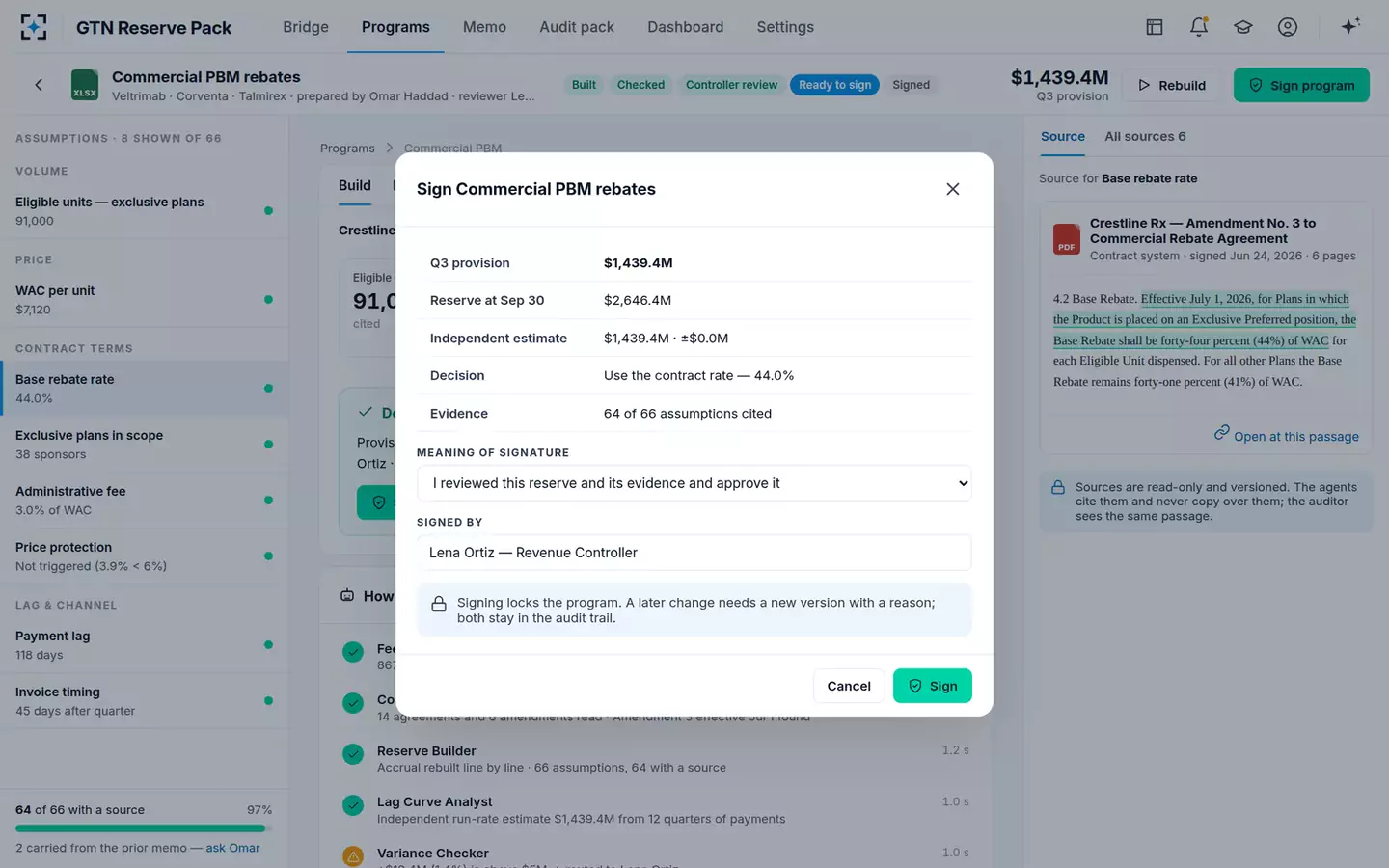Screen dimensions: 1389x868
Task: Click the GTN Reserve Pack logo icon
Action: click(34, 27)
